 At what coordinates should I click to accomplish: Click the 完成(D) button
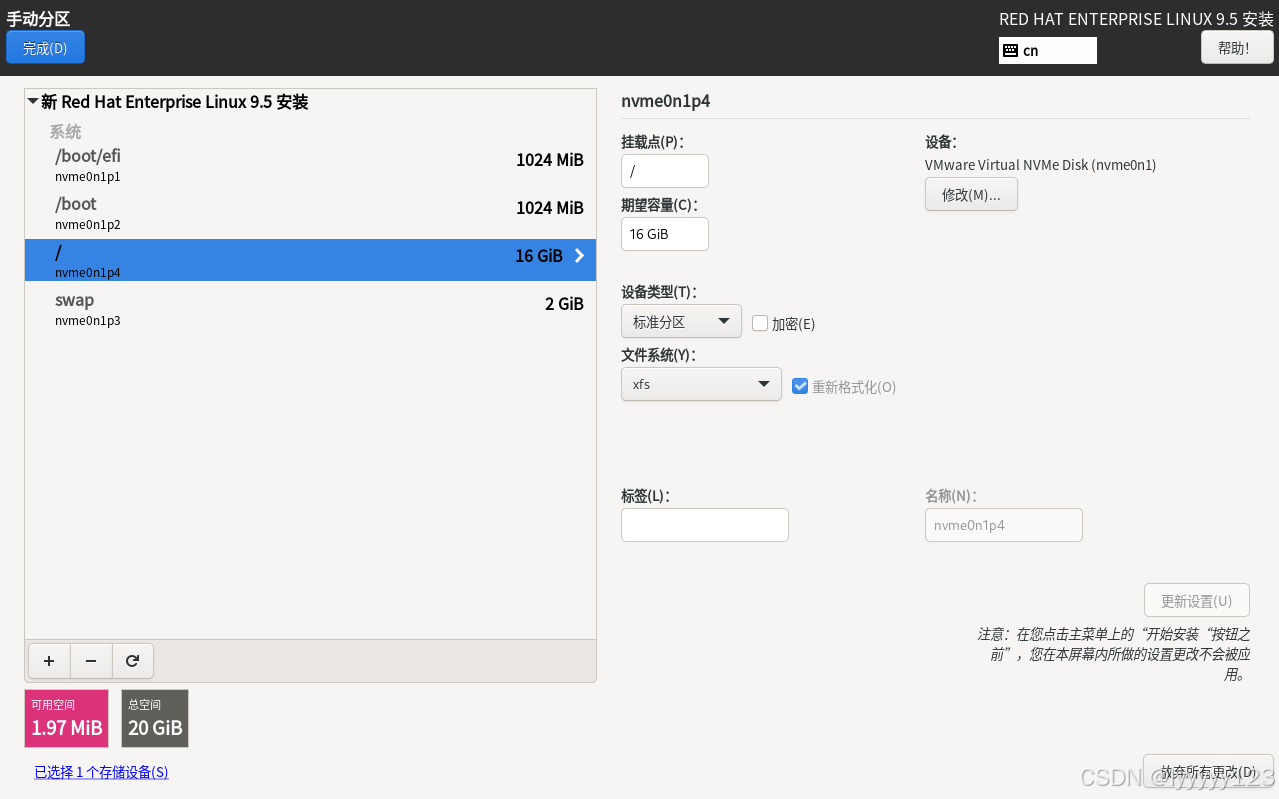pyautogui.click(x=45, y=46)
